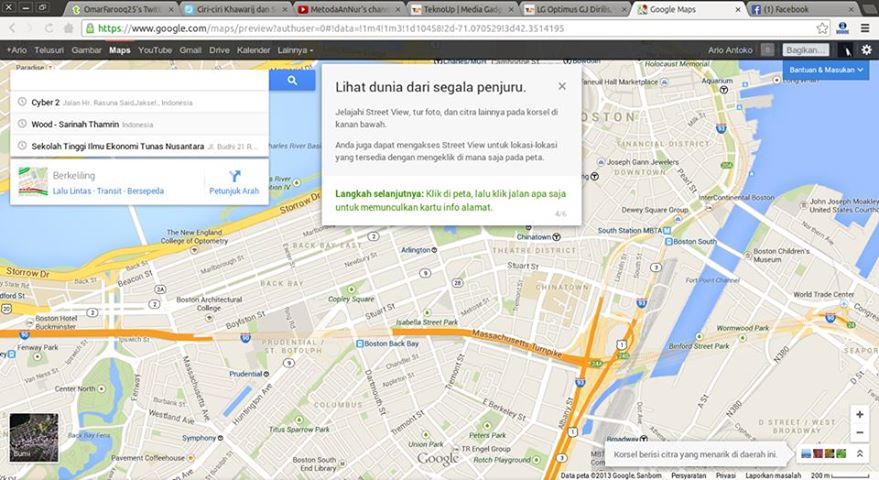Close the 'Lihat dunia dari segala penjuru' dialog
This screenshot has height=480, width=879.
[562, 86]
